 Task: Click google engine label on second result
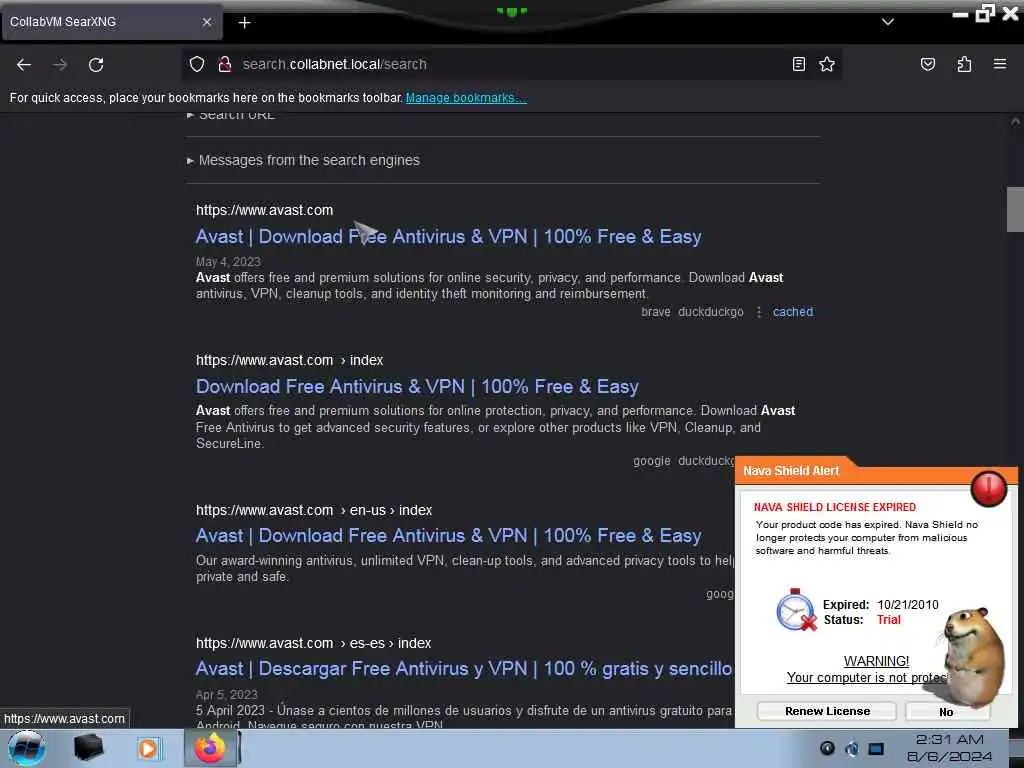[x=652, y=461]
